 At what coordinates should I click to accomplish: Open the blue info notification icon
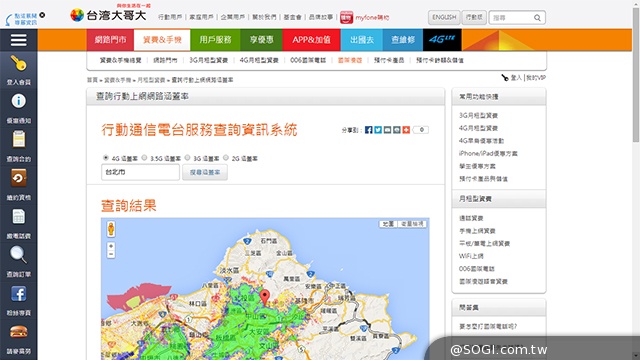pyautogui.click(x=18, y=101)
